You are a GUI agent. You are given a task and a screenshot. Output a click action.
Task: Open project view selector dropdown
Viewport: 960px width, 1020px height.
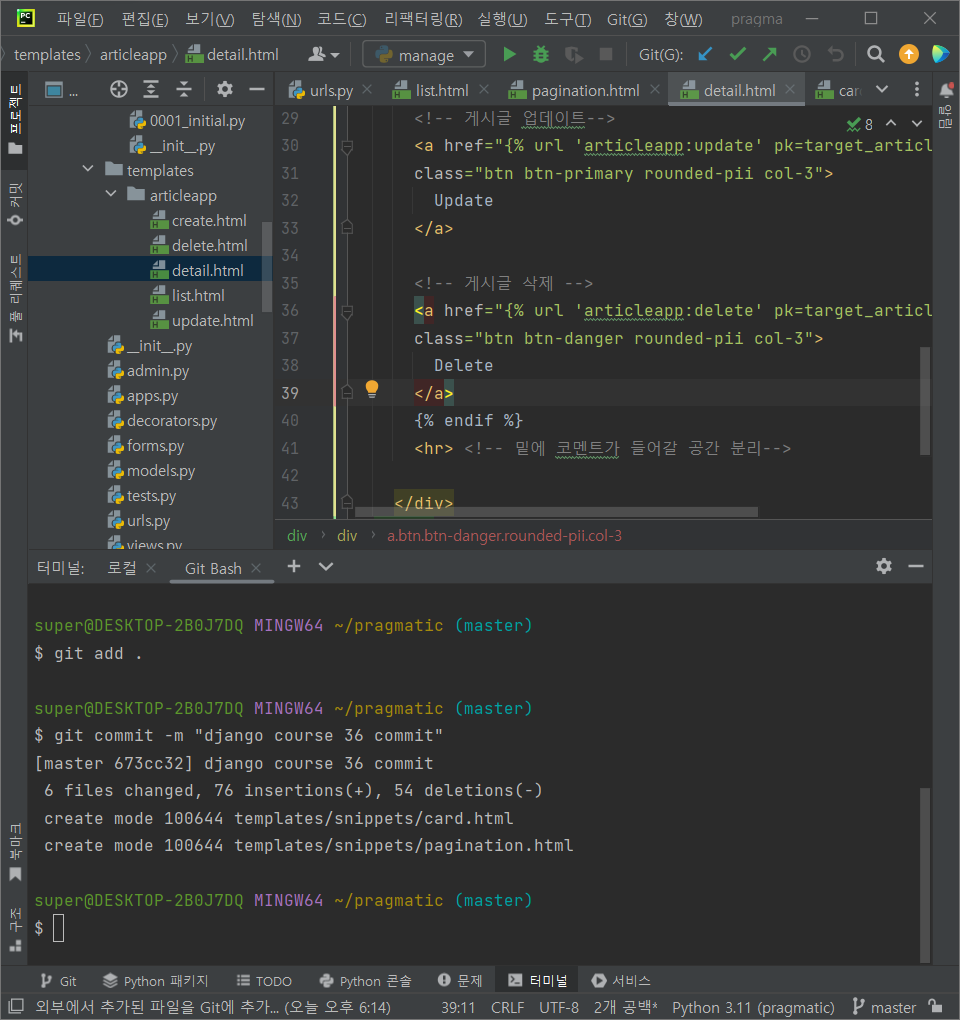coord(62,90)
